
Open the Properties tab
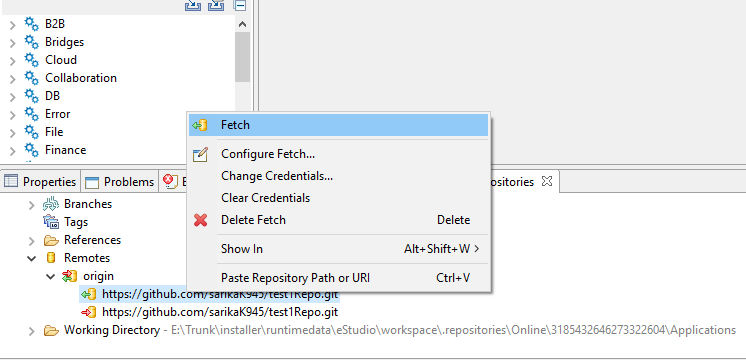40,182
